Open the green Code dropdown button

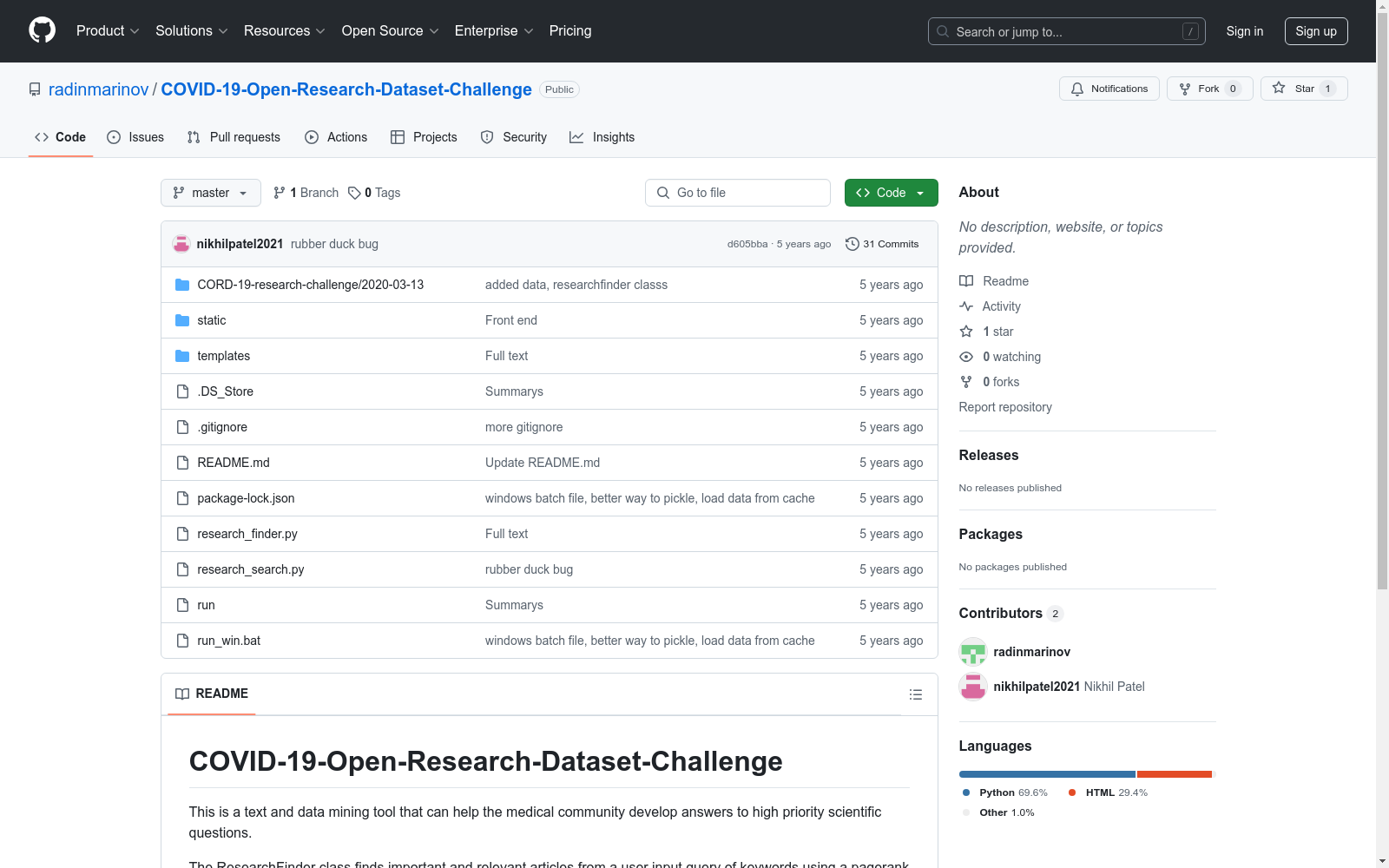click(x=891, y=193)
